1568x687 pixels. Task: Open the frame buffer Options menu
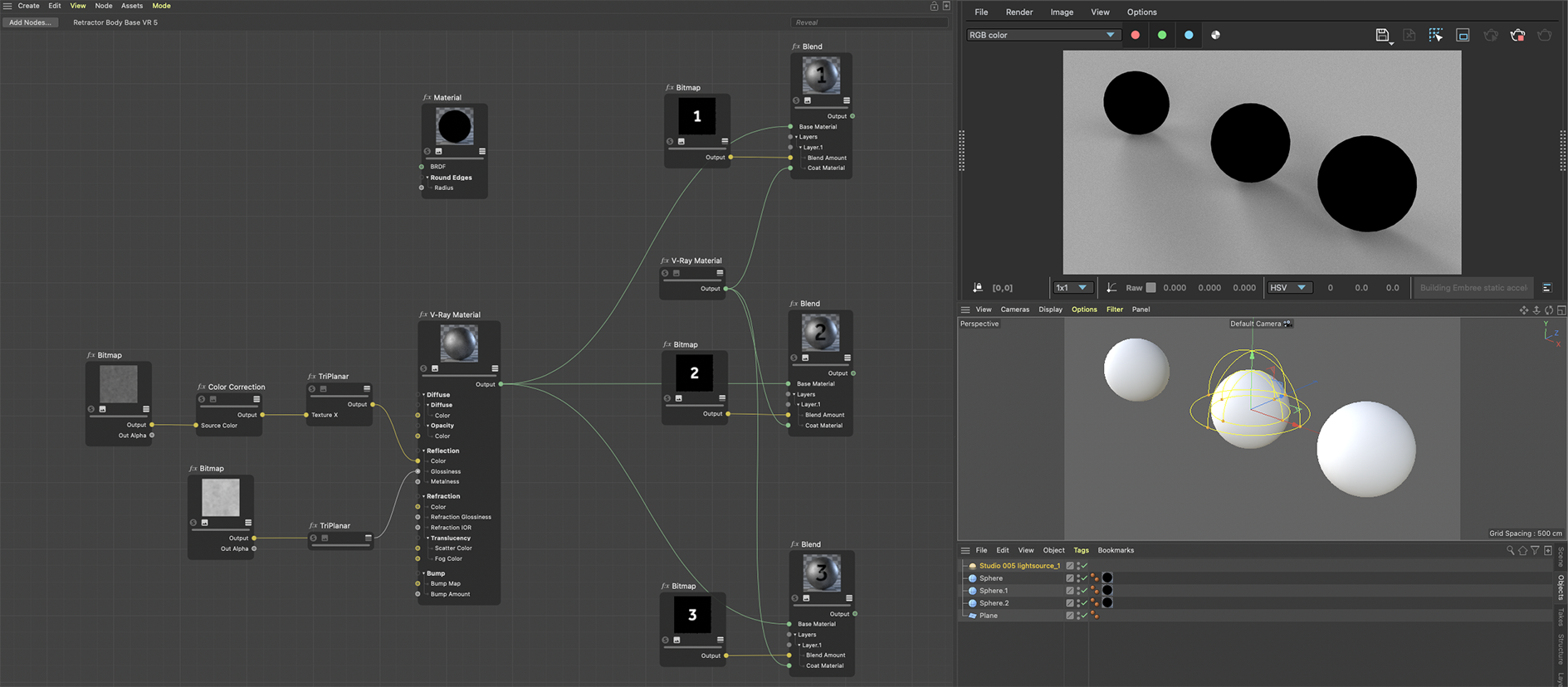point(1141,12)
